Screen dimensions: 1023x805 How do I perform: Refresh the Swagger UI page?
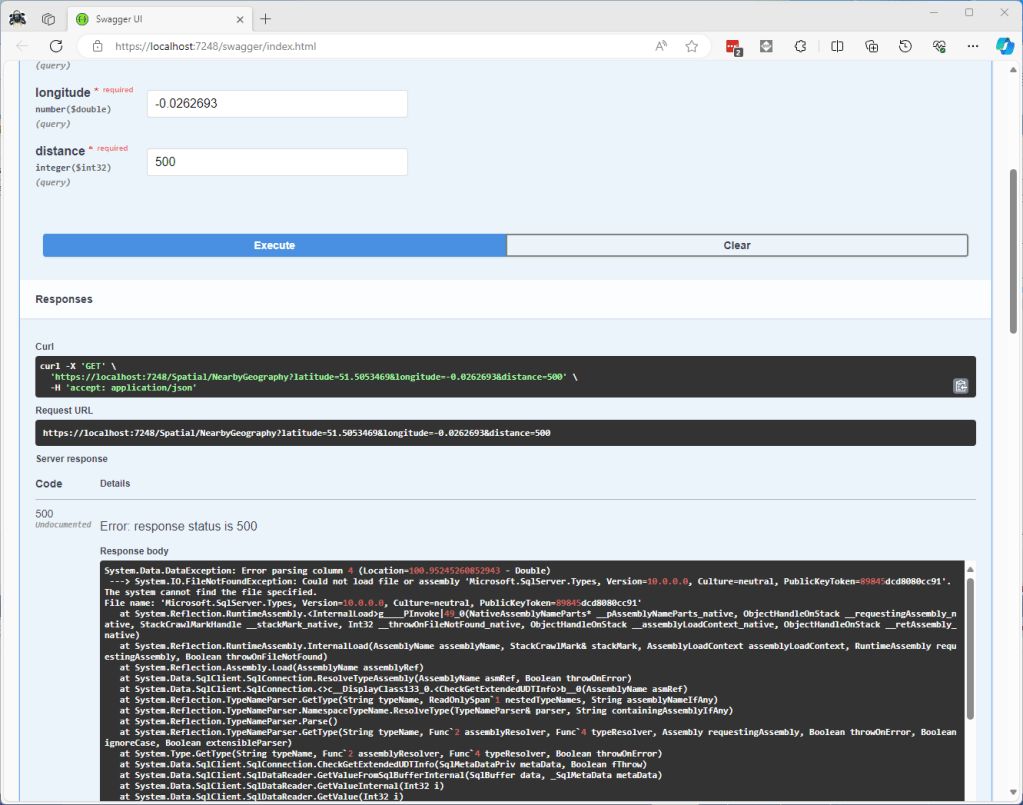[x=56, y=46]
